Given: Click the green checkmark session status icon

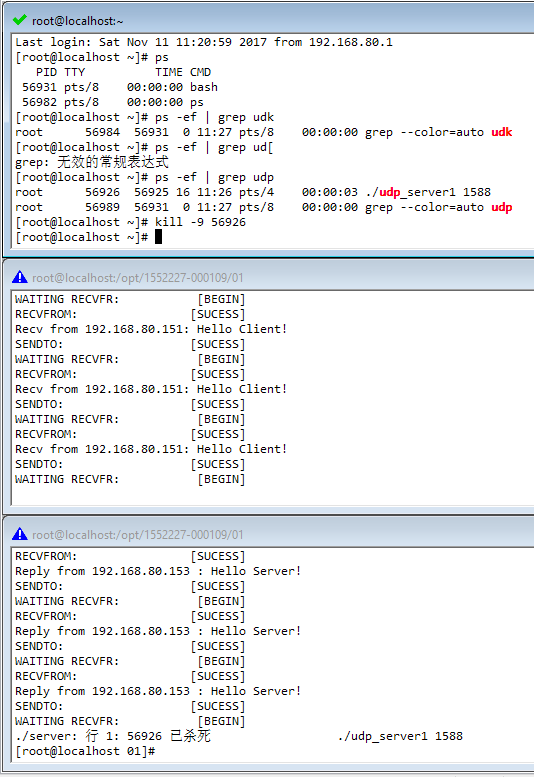Looking at the screenshot, I should (20, 20).
